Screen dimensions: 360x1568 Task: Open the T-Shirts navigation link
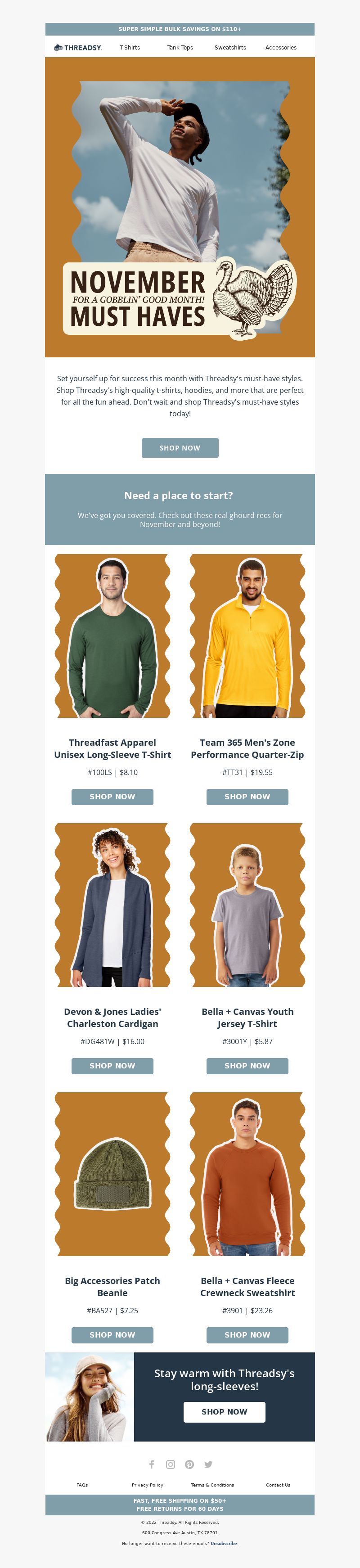pos(130,47)
